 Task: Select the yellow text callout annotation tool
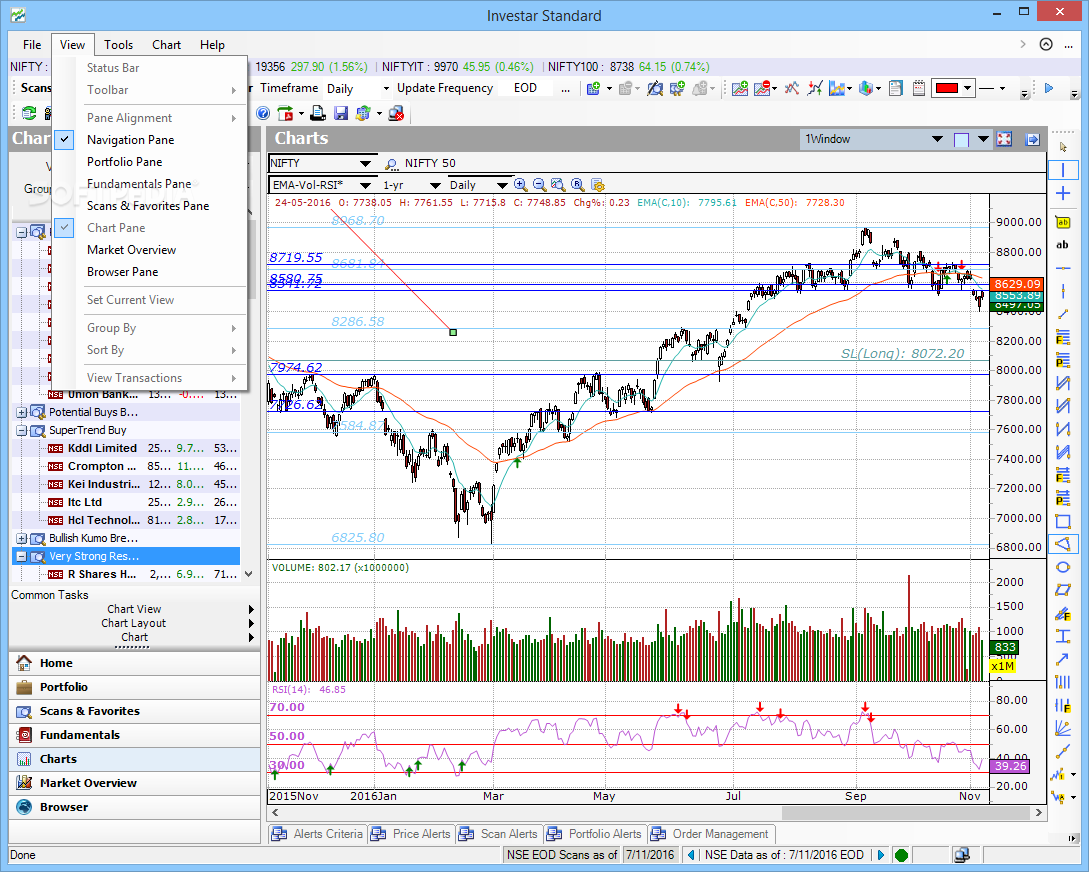[x=1063, y=222]
